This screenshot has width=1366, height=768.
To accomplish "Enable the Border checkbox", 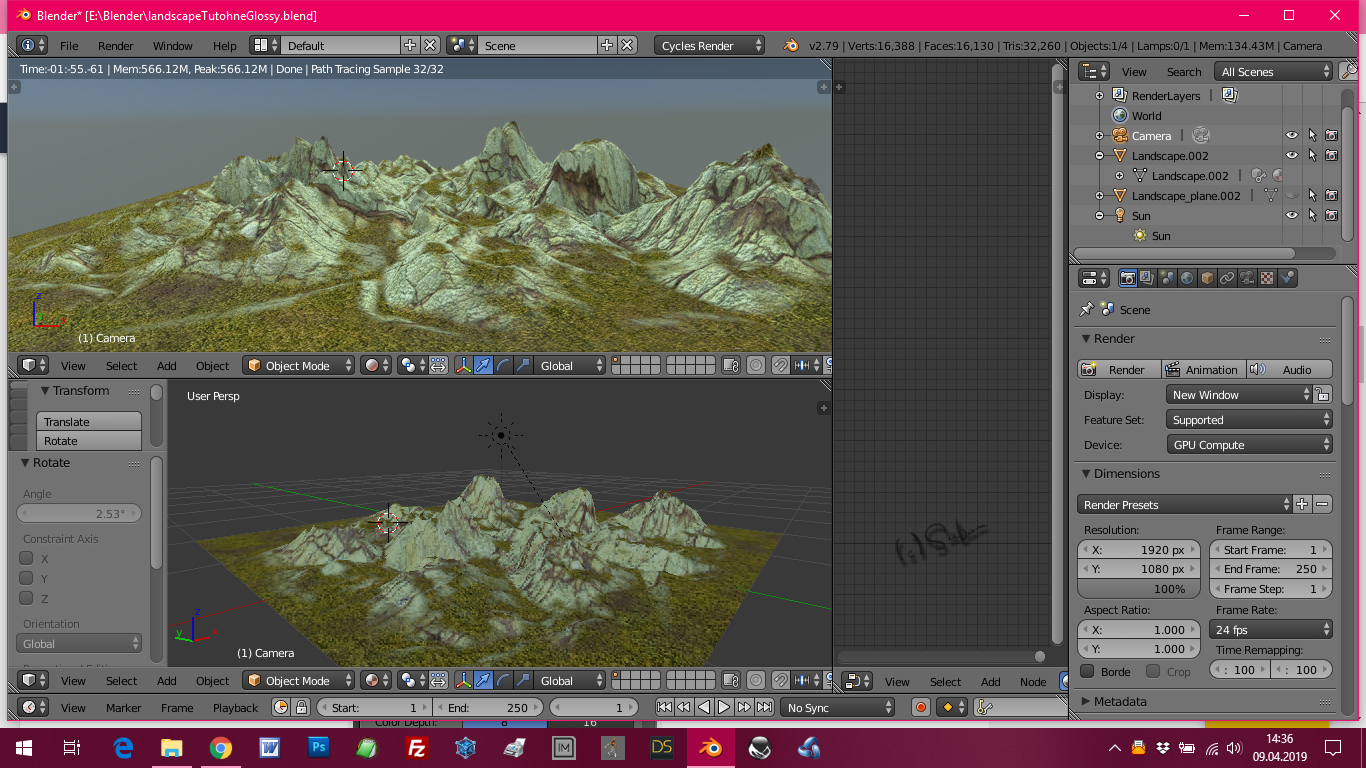I will click(x=1088, y=671).
